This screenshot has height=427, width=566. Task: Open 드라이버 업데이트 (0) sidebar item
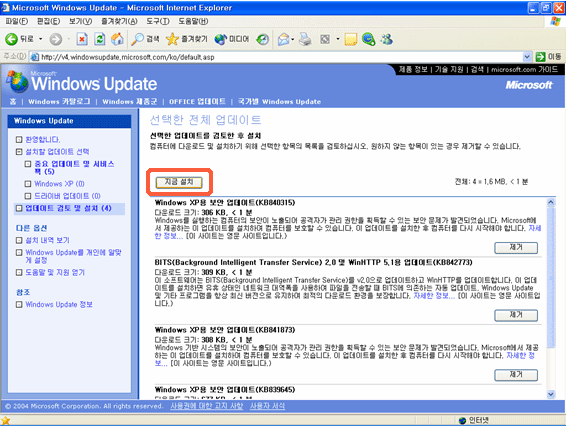(x=67, y=196)
